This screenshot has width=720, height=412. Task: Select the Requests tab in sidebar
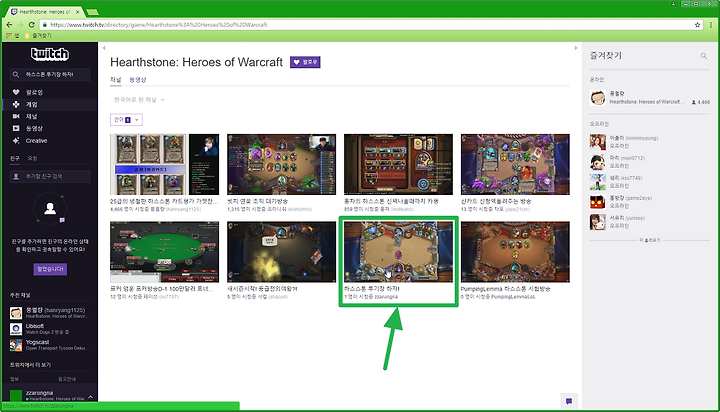coord(32,158)
